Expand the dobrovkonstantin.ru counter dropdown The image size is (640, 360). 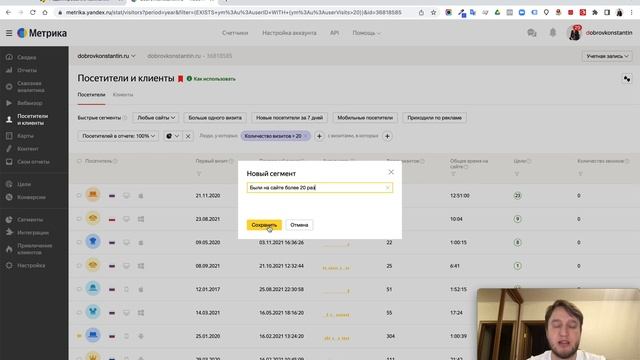(x=106, y=56)
